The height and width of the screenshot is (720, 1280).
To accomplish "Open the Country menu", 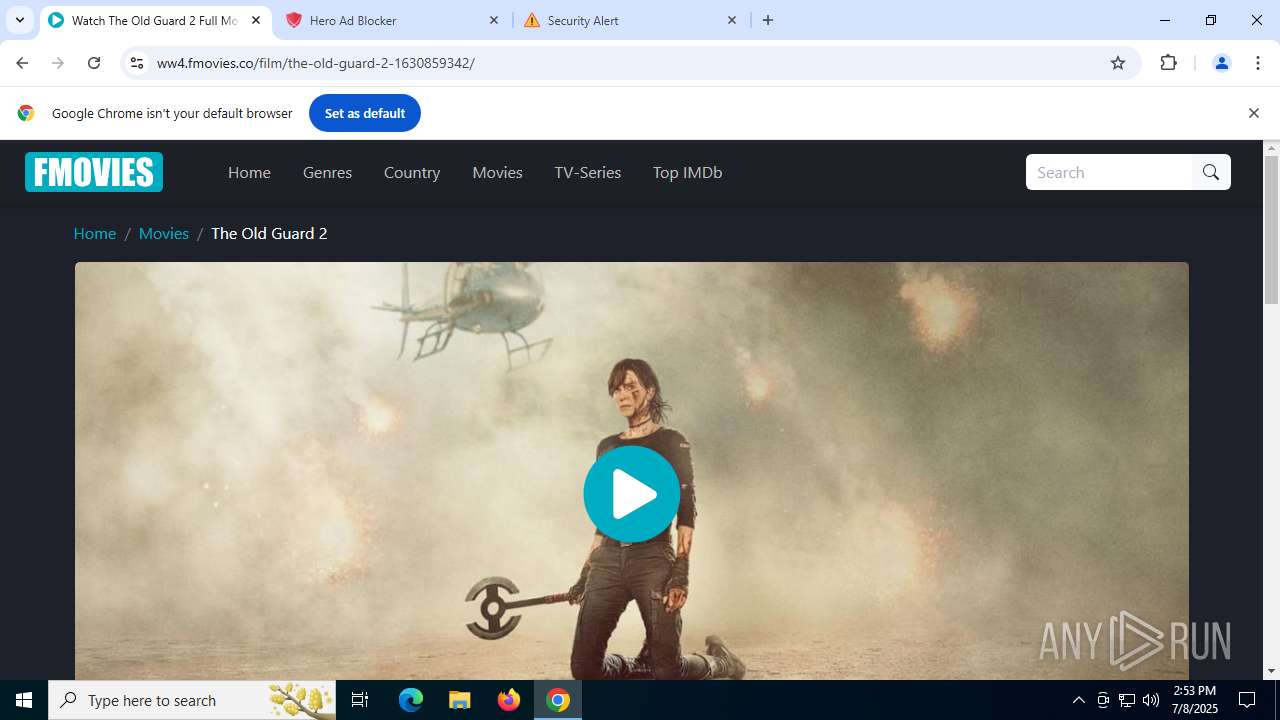I will [x=412, y=172].
